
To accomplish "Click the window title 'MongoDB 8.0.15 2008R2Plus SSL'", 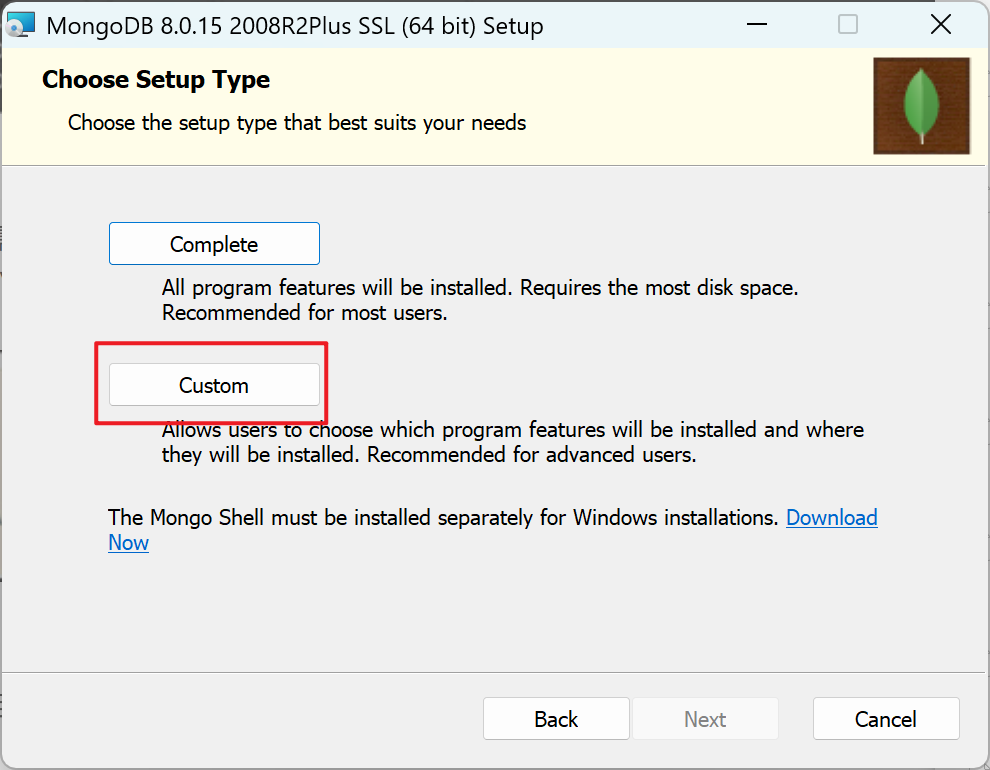I will point(295,26).
